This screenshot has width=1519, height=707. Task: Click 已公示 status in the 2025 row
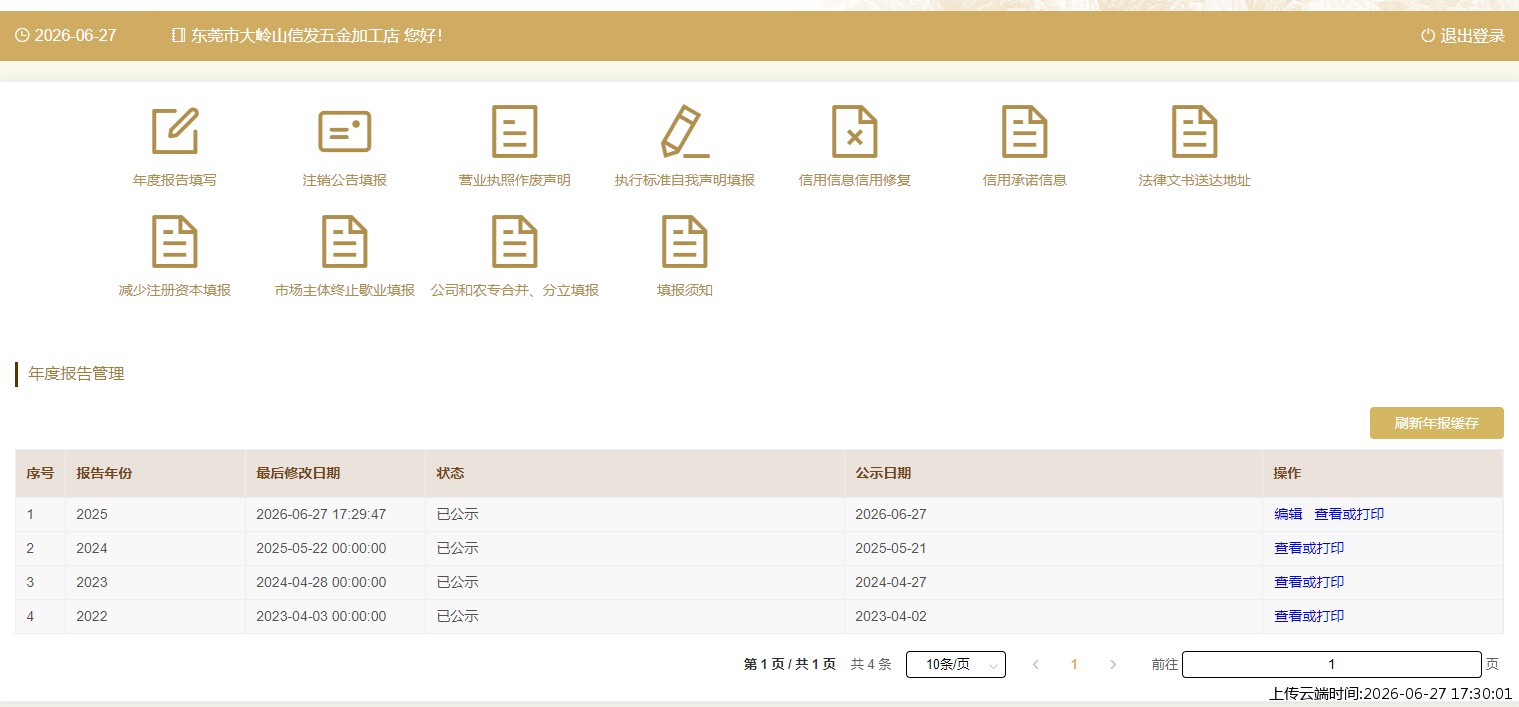[x=457, y=514]
